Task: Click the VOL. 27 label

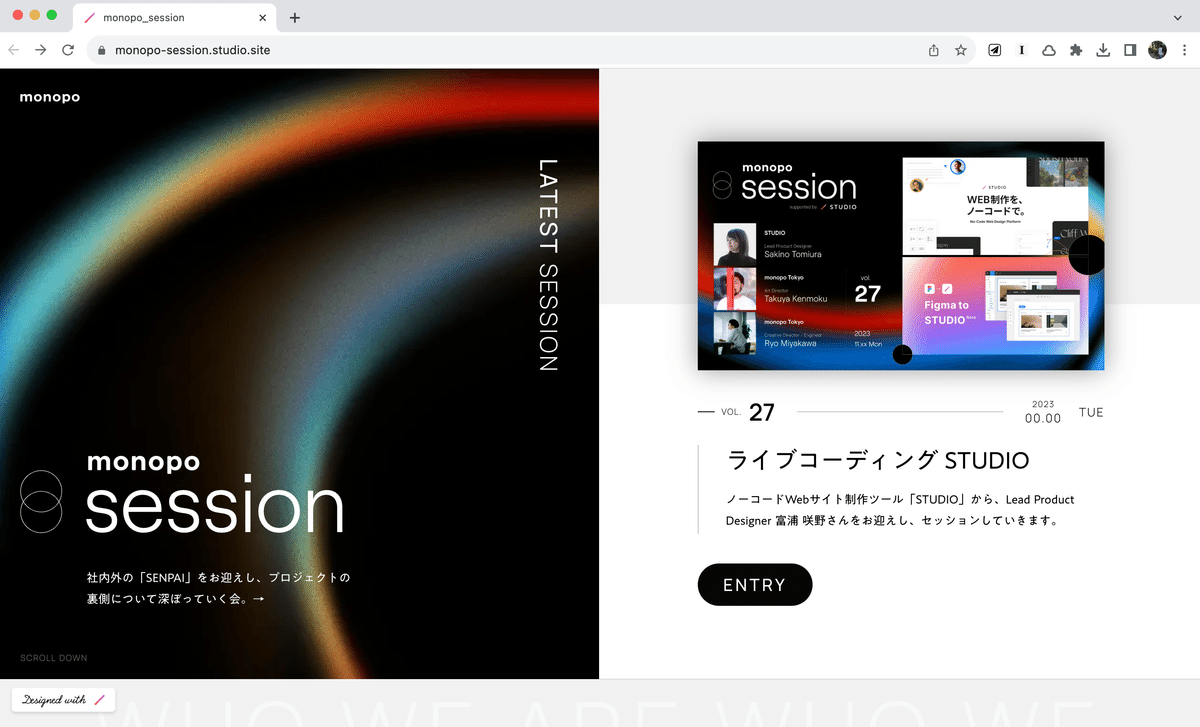Action: point(747,412)
